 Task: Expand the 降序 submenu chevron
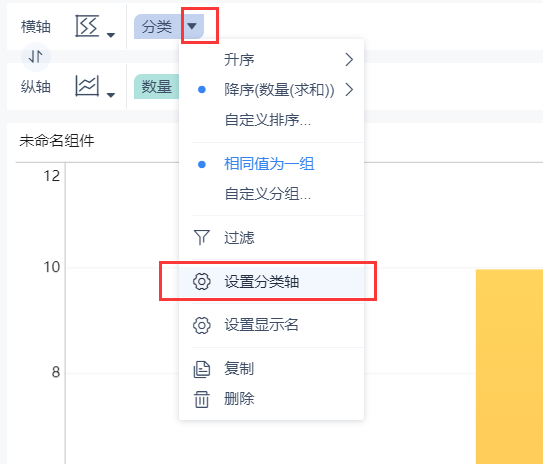click(x=349, y=90)
